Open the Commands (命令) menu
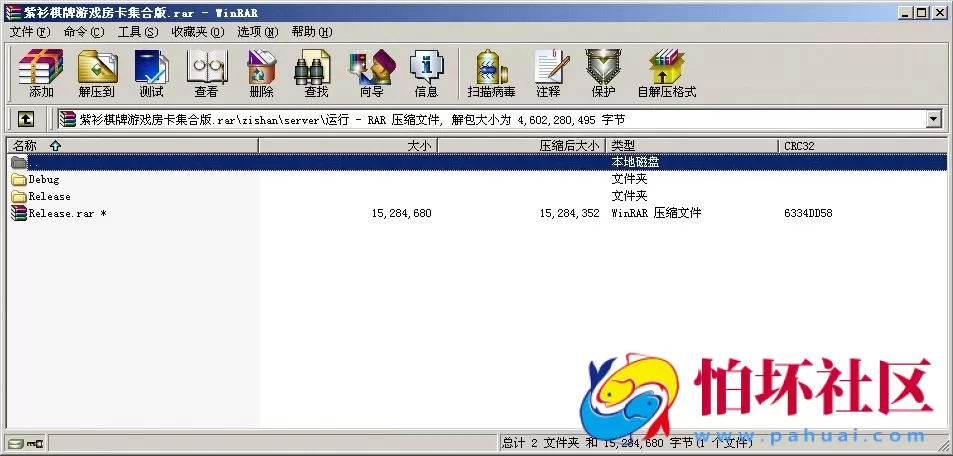The height and width of the screenshot is (456, 953). point(84,32)
